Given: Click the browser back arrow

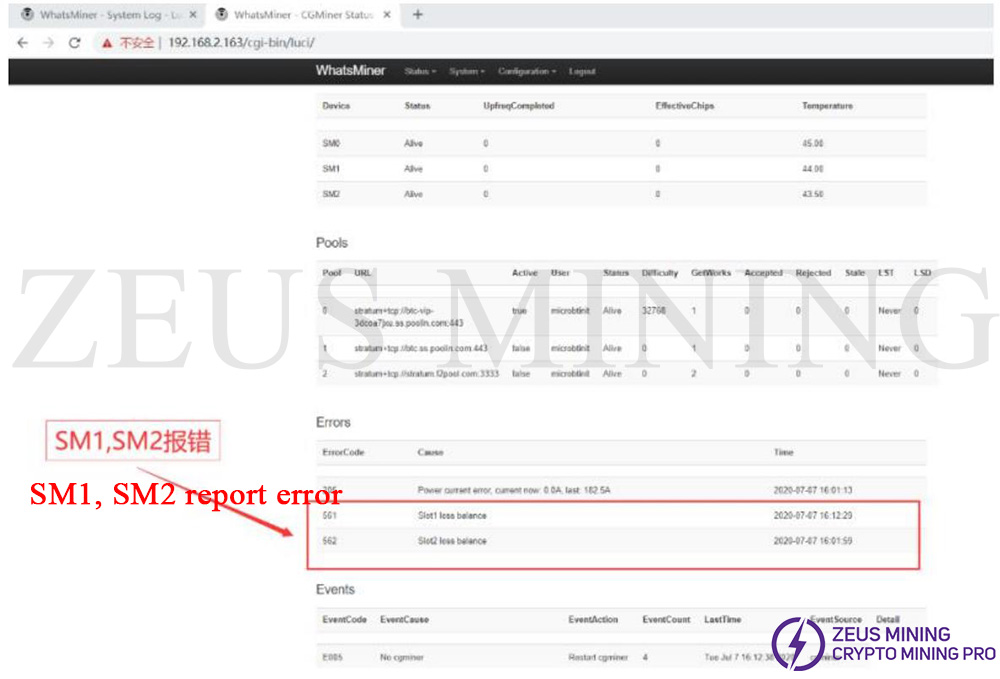Looking at the screenshot, I should [22, 43].
